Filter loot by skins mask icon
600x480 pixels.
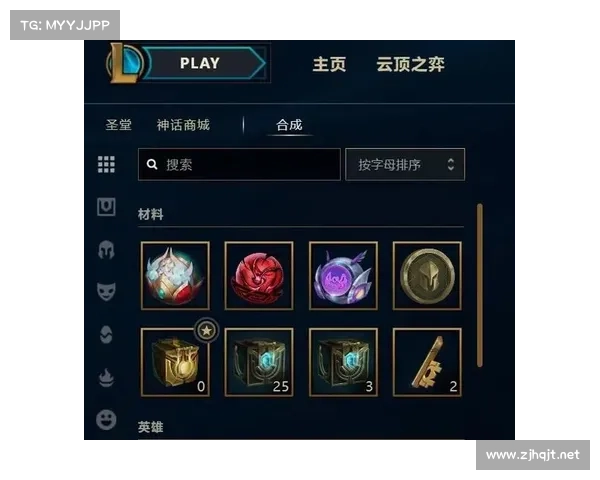[x=106, y=292]
